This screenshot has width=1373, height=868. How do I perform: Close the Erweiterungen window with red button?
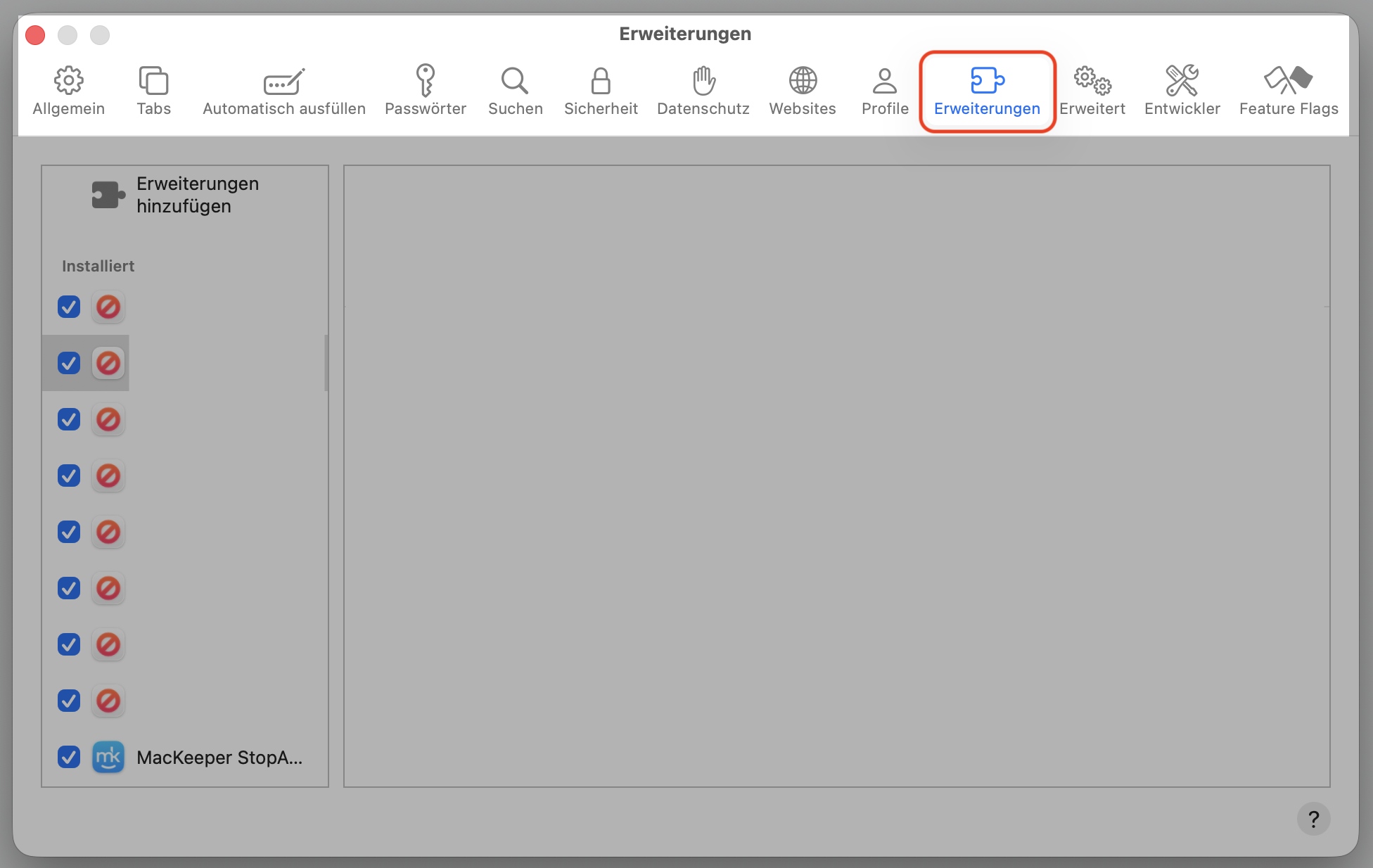(35, 34)
